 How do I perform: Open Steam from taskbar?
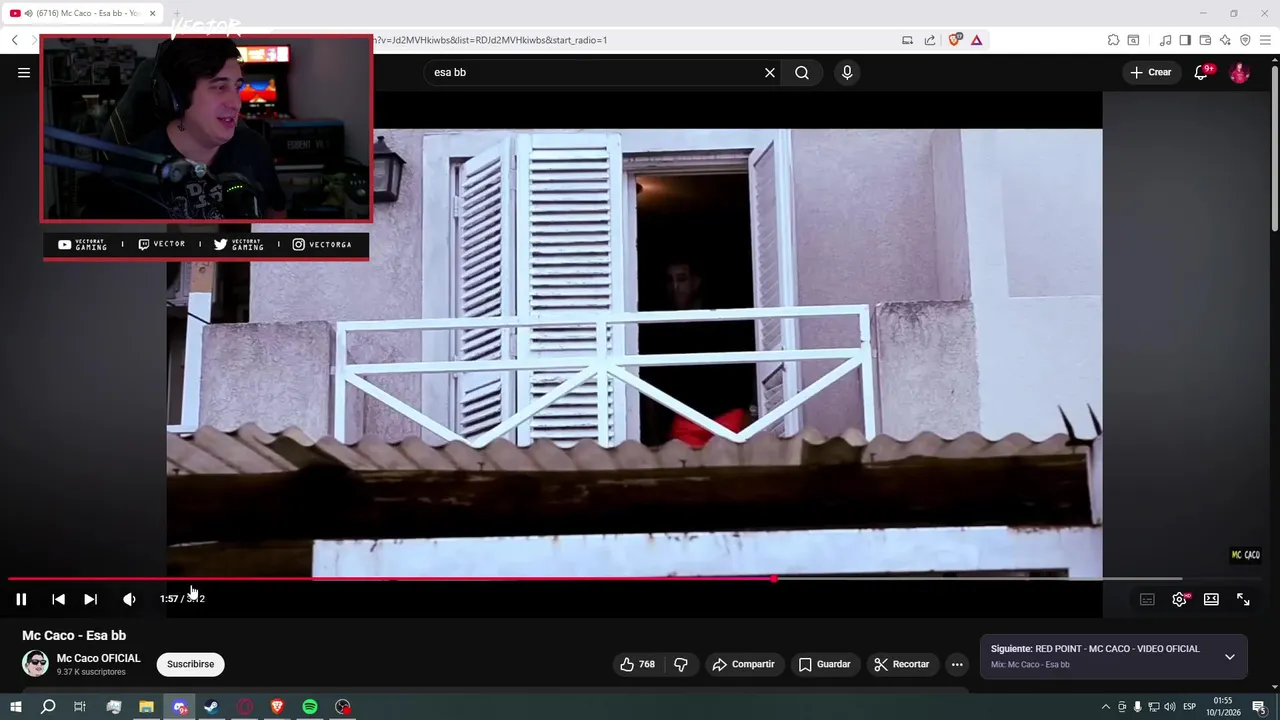coord(212,707)
